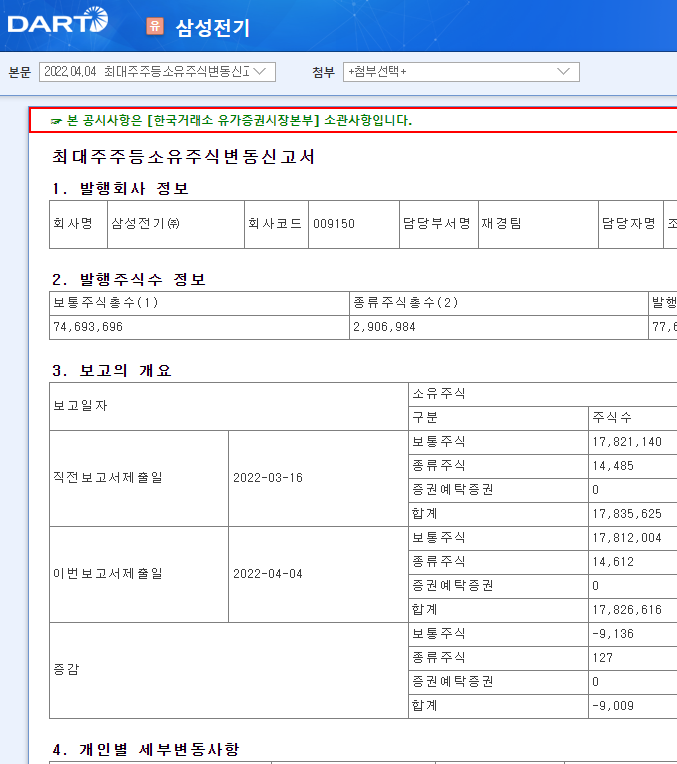
Task: Open the 본문 document dropdown
Action: coord(157,72)
